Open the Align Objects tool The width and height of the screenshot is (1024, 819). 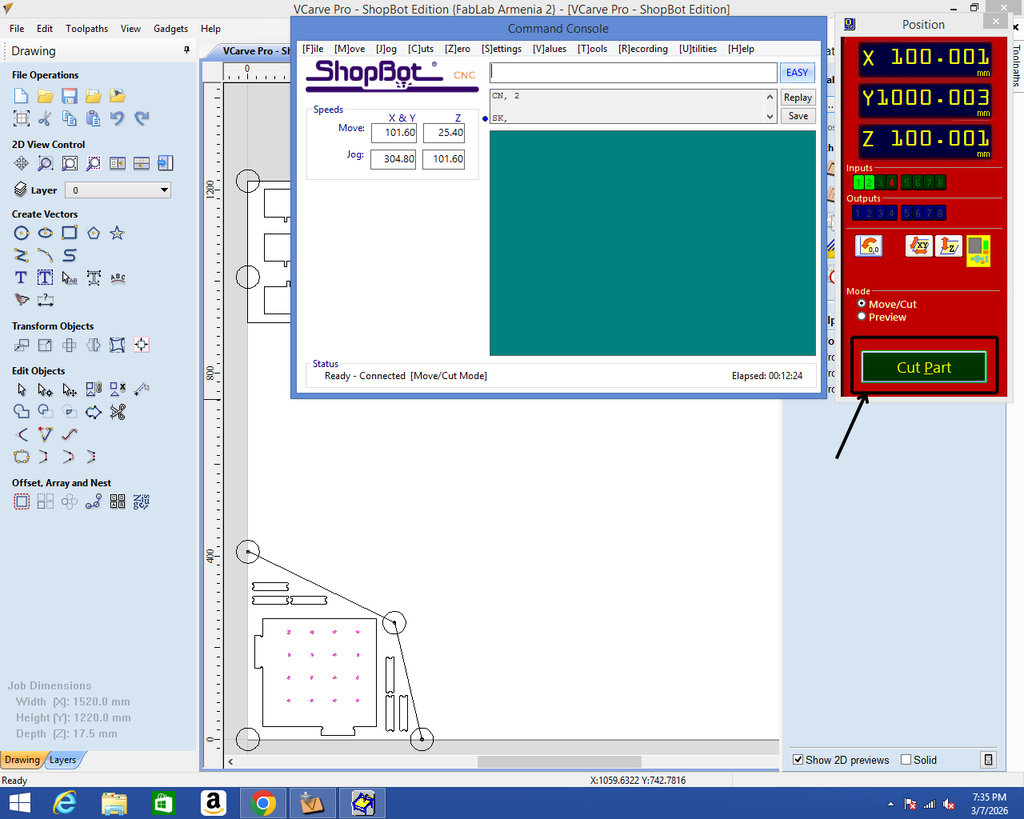click(x=142, y=345)
